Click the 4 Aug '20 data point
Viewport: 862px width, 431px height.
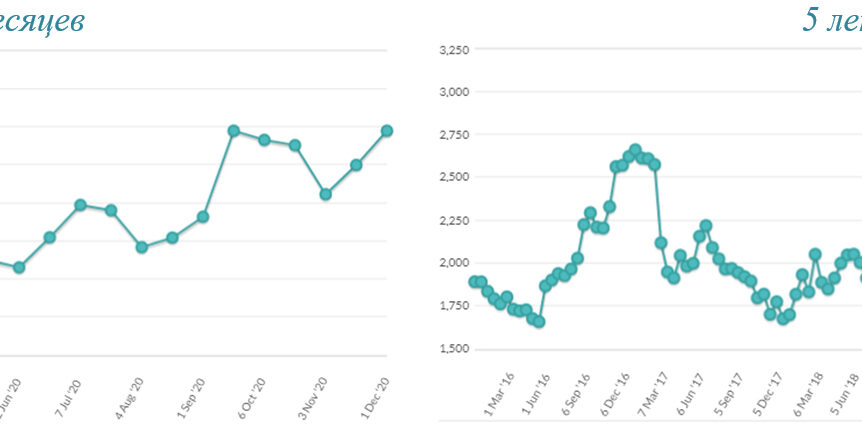[142, 247]
